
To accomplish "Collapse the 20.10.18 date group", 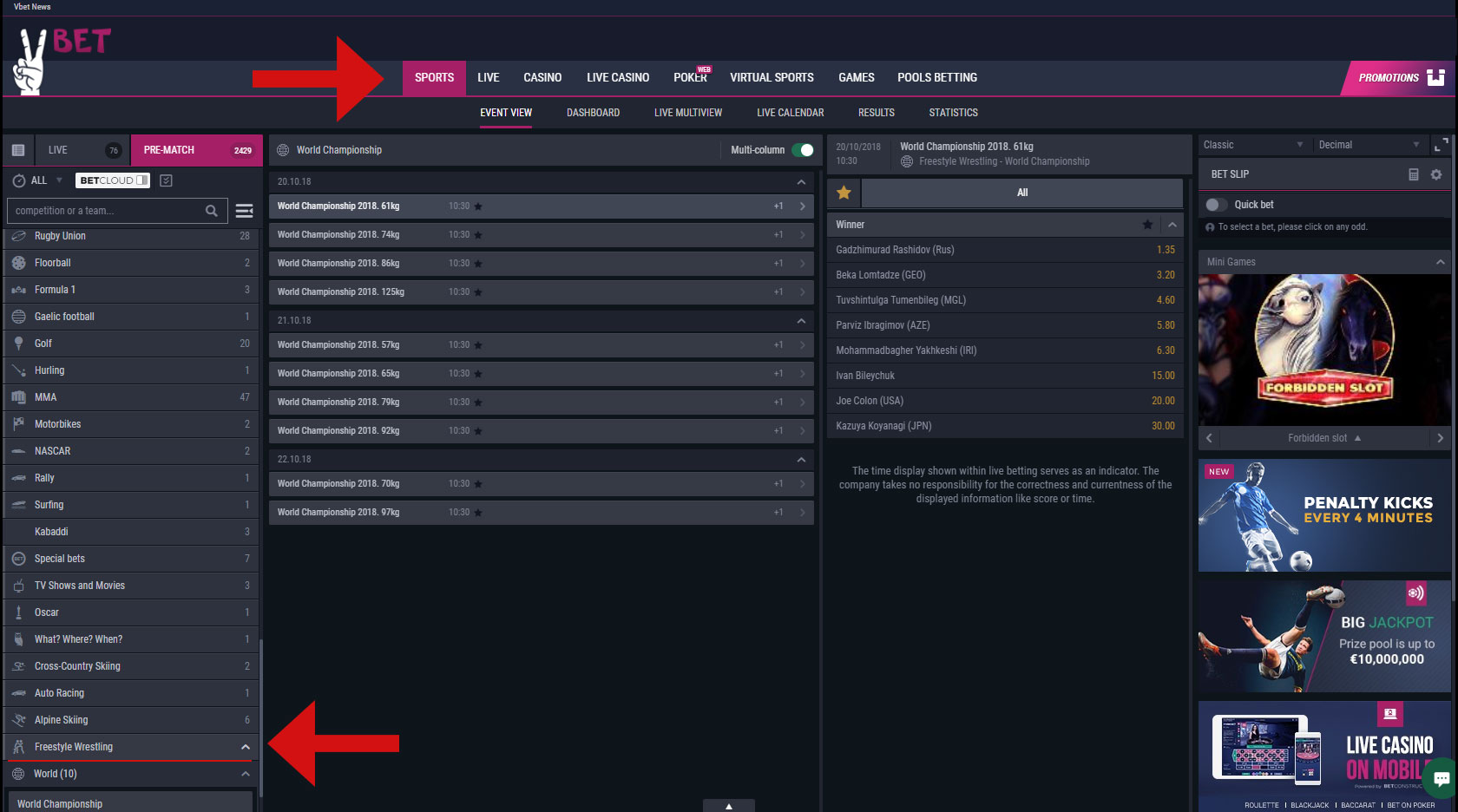I will coord(801,182).
